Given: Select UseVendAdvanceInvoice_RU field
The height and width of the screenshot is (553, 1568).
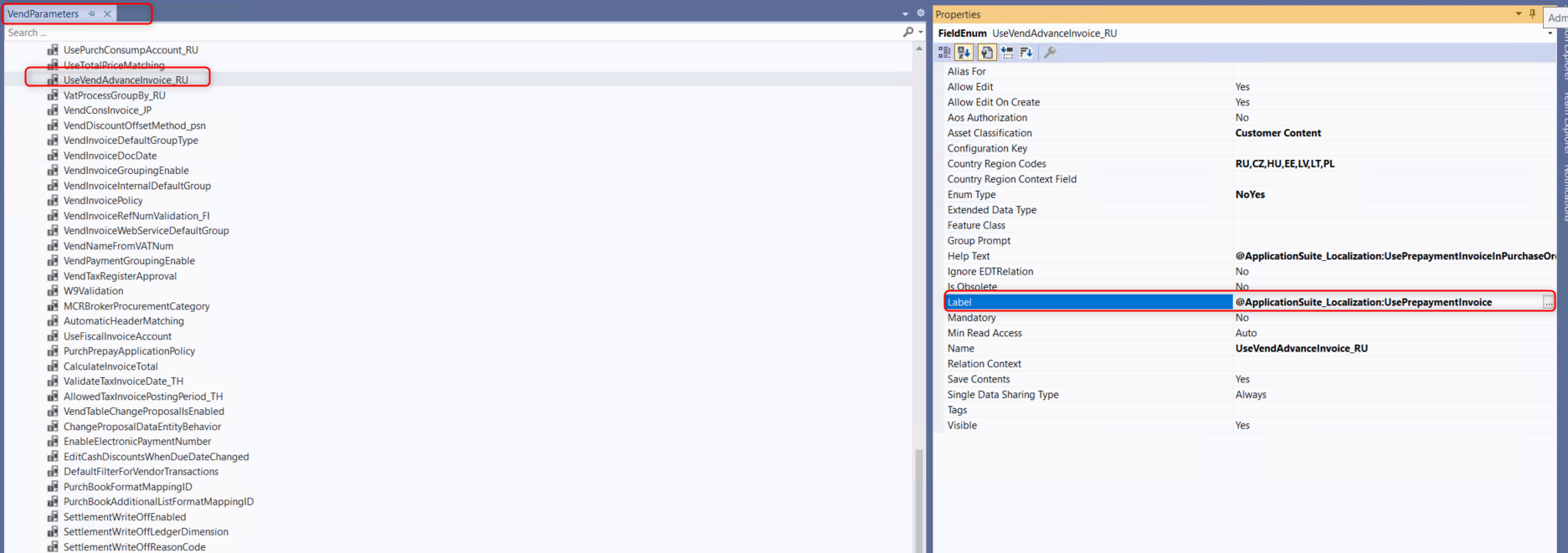Looking at the screenshot, I should coord(126,80).
